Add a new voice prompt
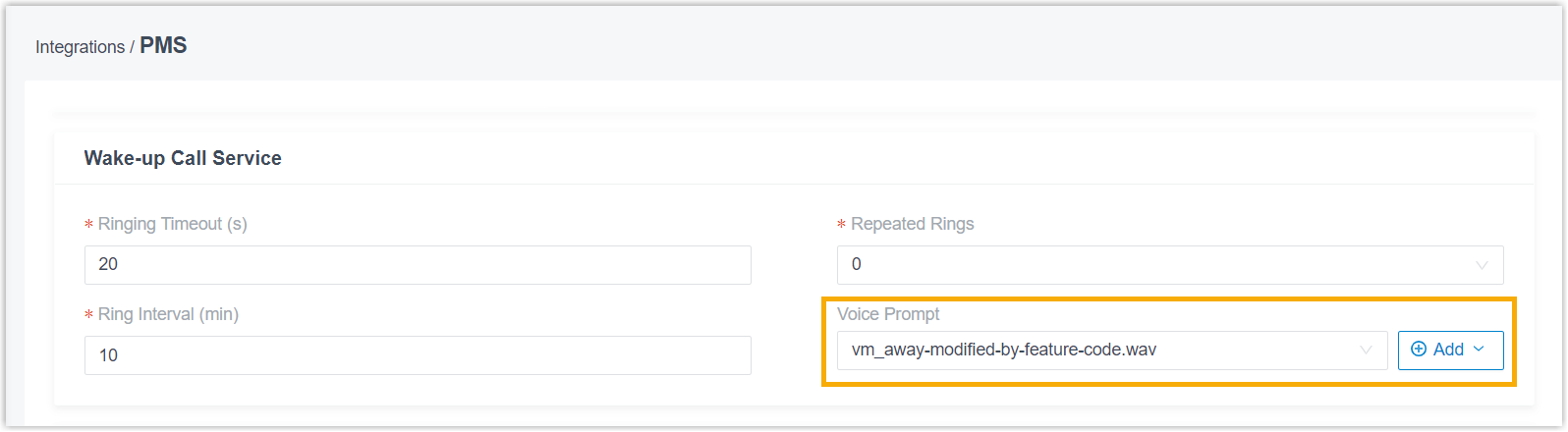The height and width of the screenshot is (432, 1568). point(1450,351)
